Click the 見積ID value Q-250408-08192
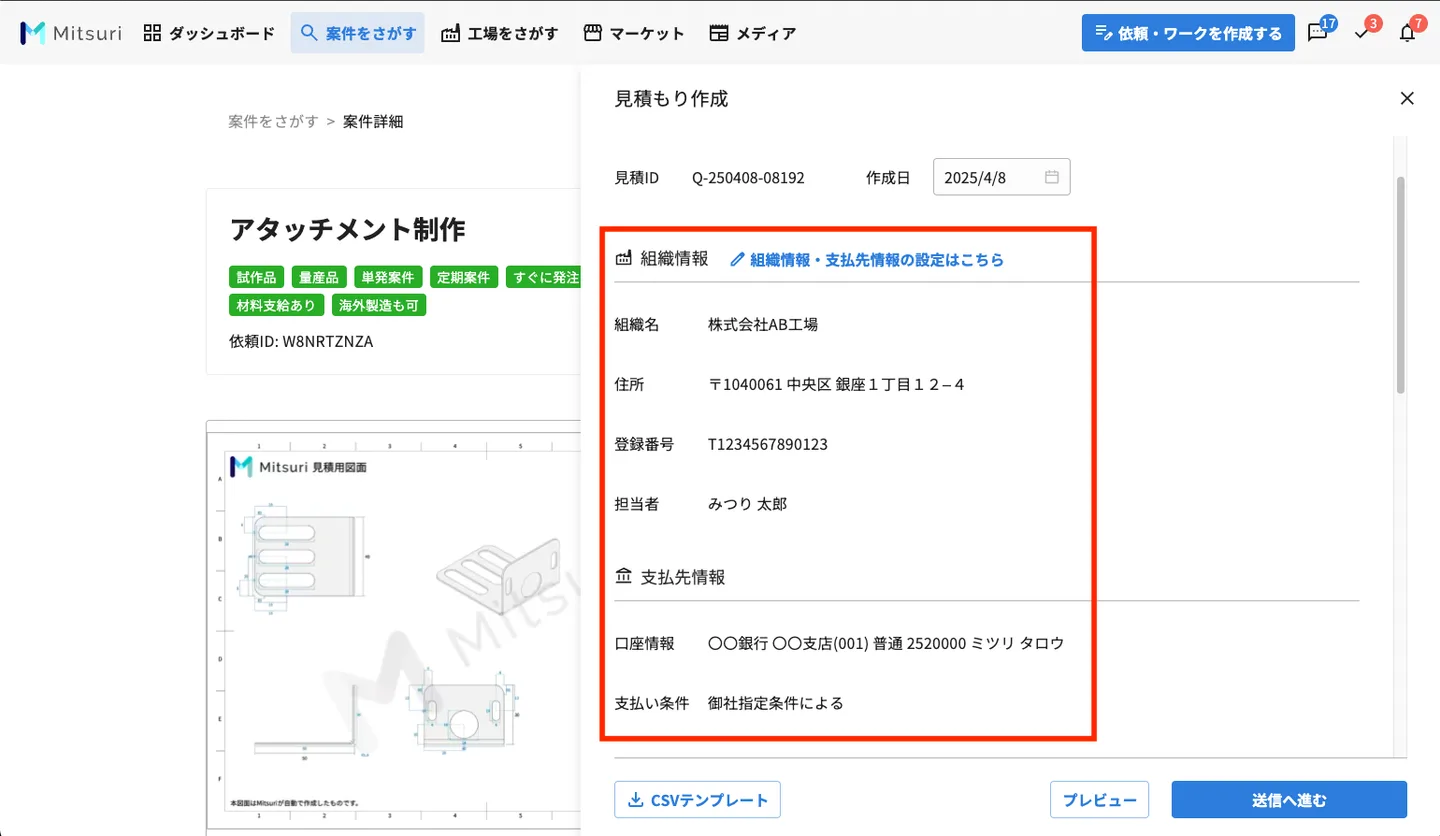This screenshot has width=1440, height=836. (x=748, y=178)
